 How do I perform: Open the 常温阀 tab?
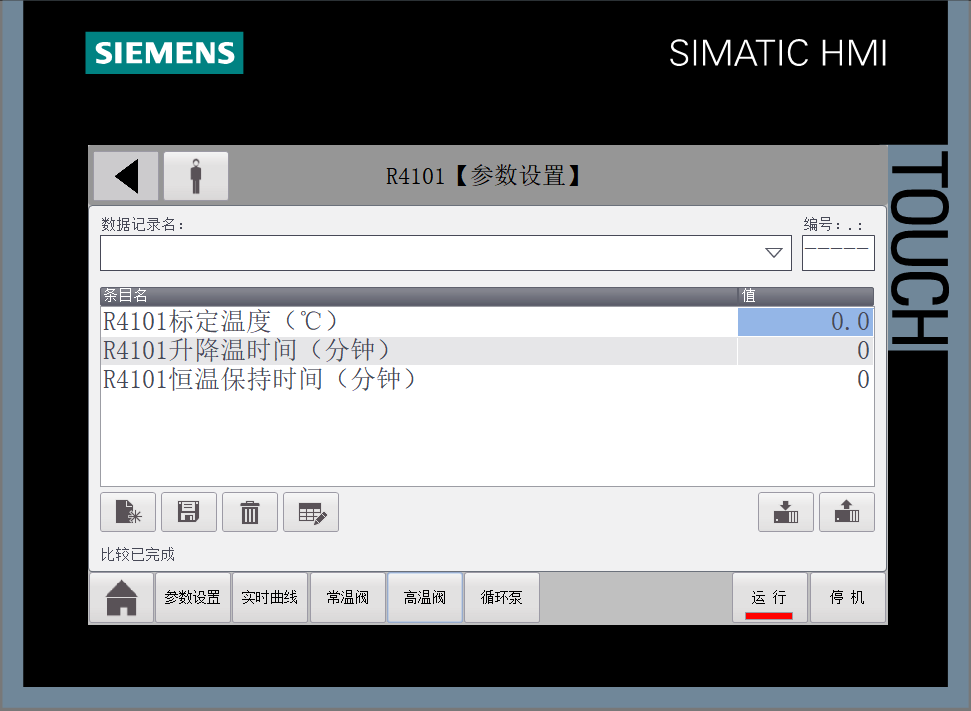347,598
